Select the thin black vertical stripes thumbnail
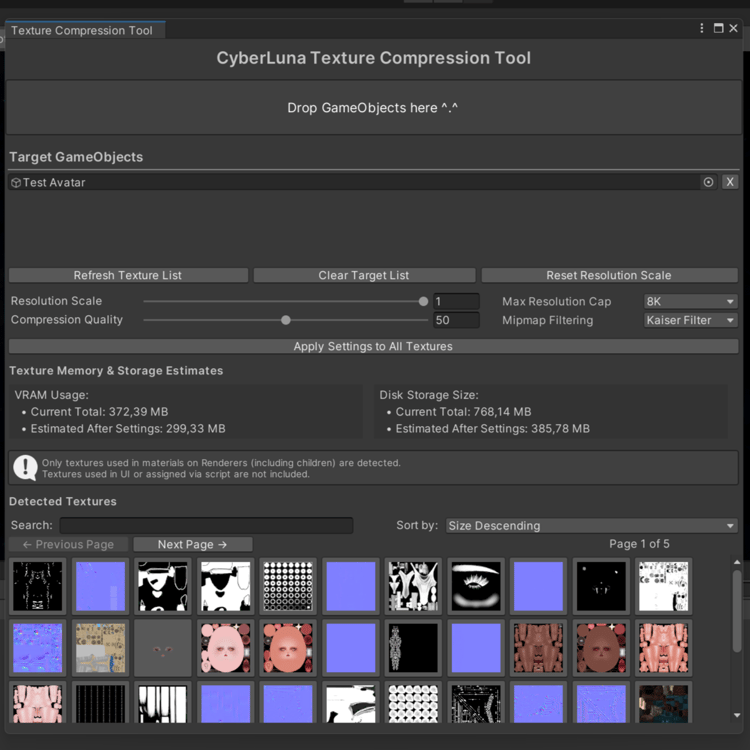Viewport: 750px width, 750px height. [x=100, y=703]
